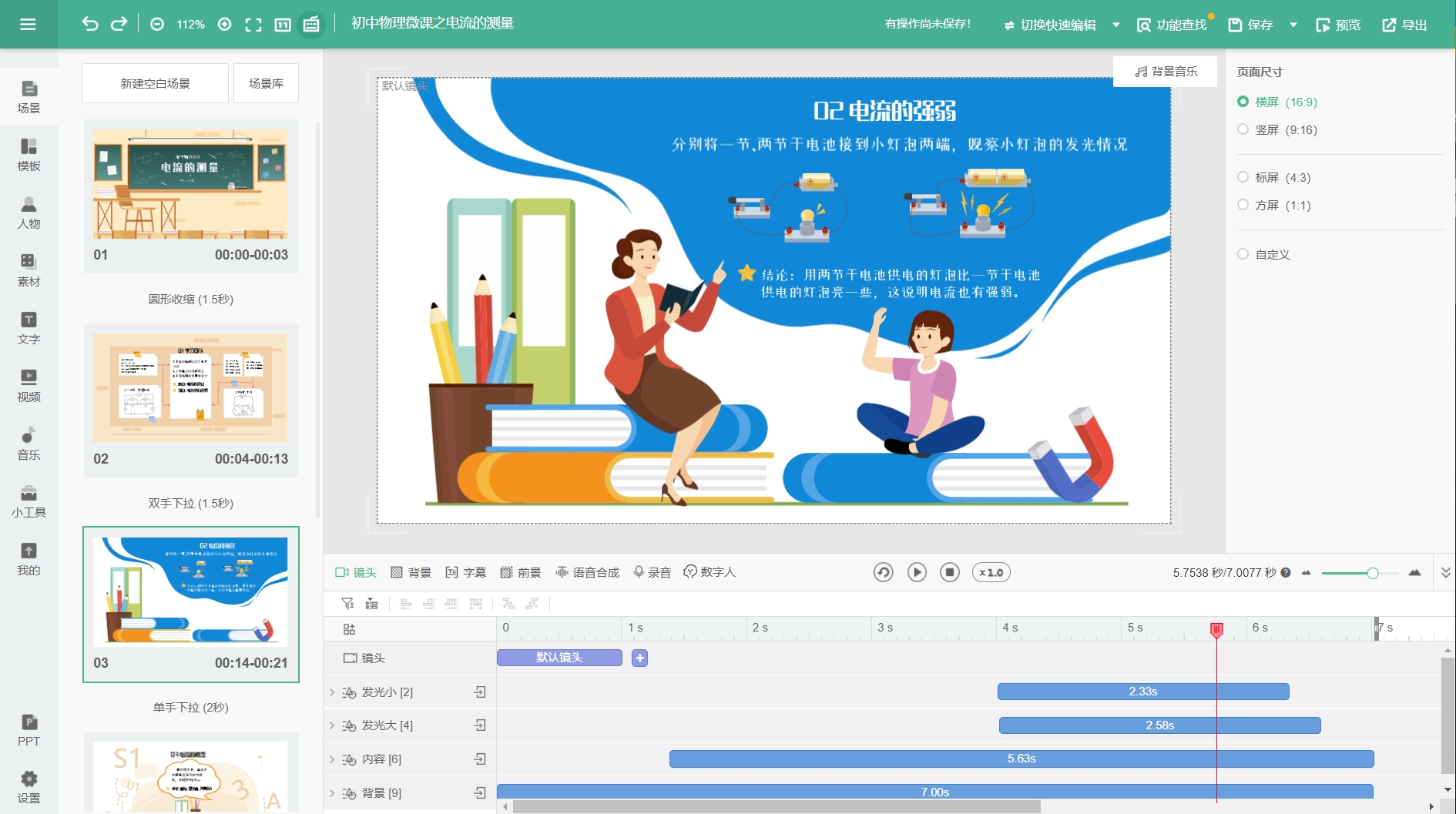Open the PPT import panel
The image size is (1456, 814).
[29, 730]
